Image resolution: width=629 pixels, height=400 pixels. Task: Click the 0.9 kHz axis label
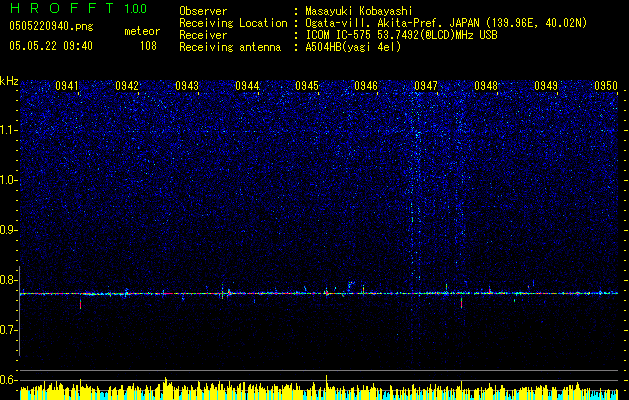pos(9,230)
